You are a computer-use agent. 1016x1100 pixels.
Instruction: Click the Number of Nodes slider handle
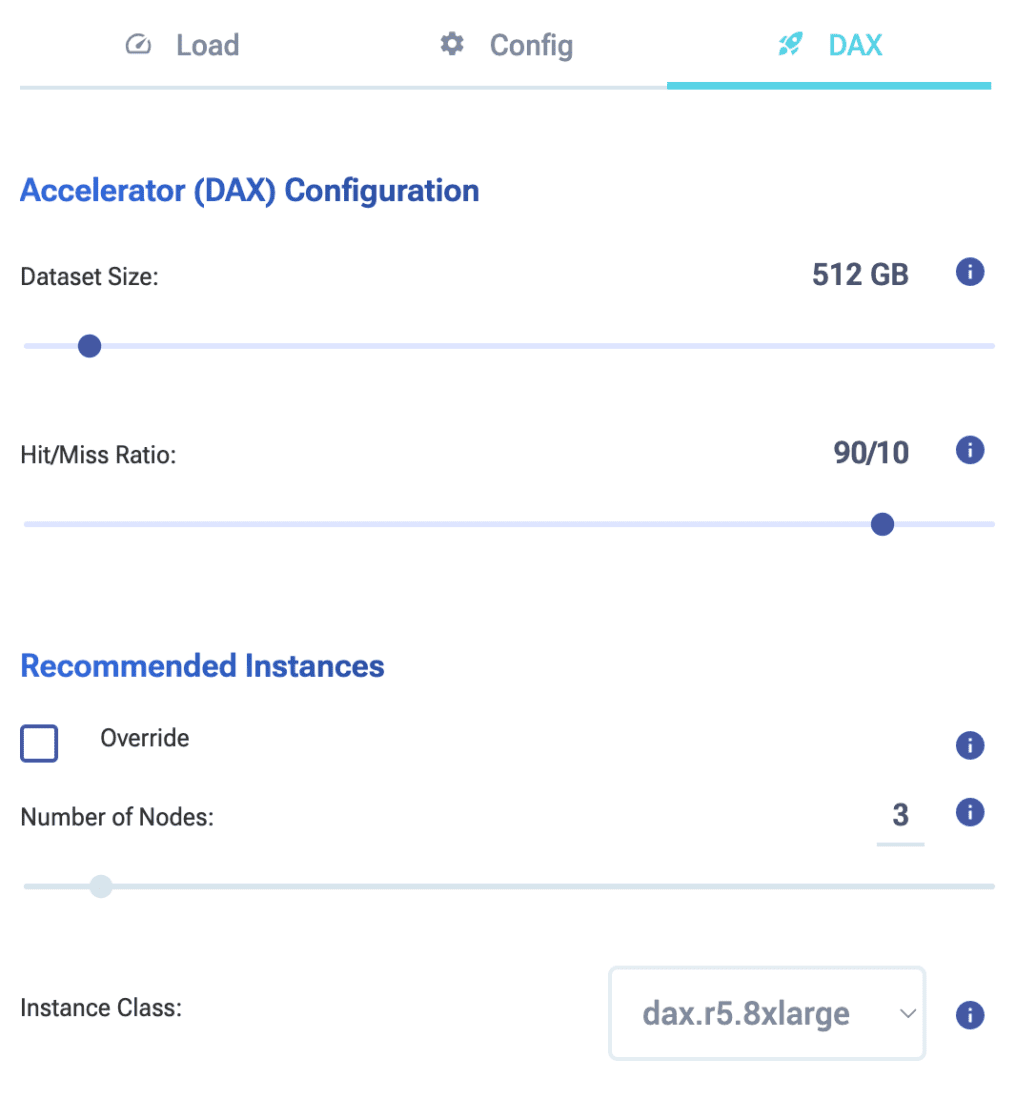tap(100, 886)
